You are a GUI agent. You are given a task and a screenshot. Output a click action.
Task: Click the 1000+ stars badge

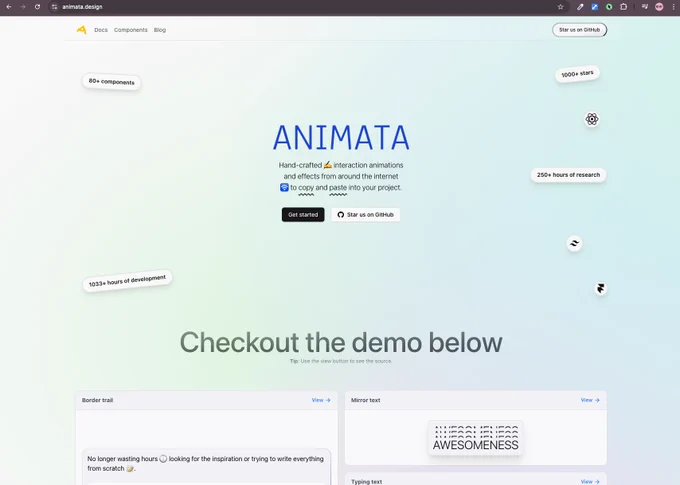[x=577, y=74]
